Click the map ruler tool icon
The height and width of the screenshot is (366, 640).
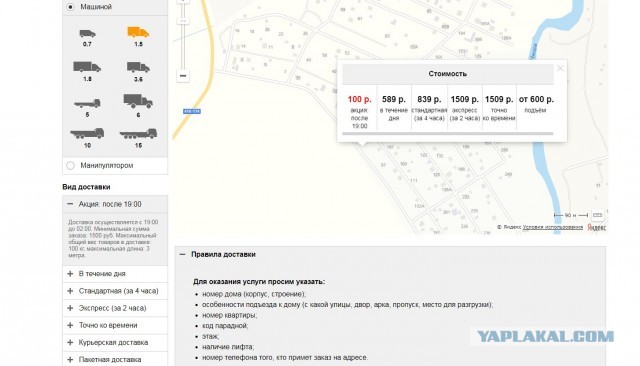coord(598,215)
